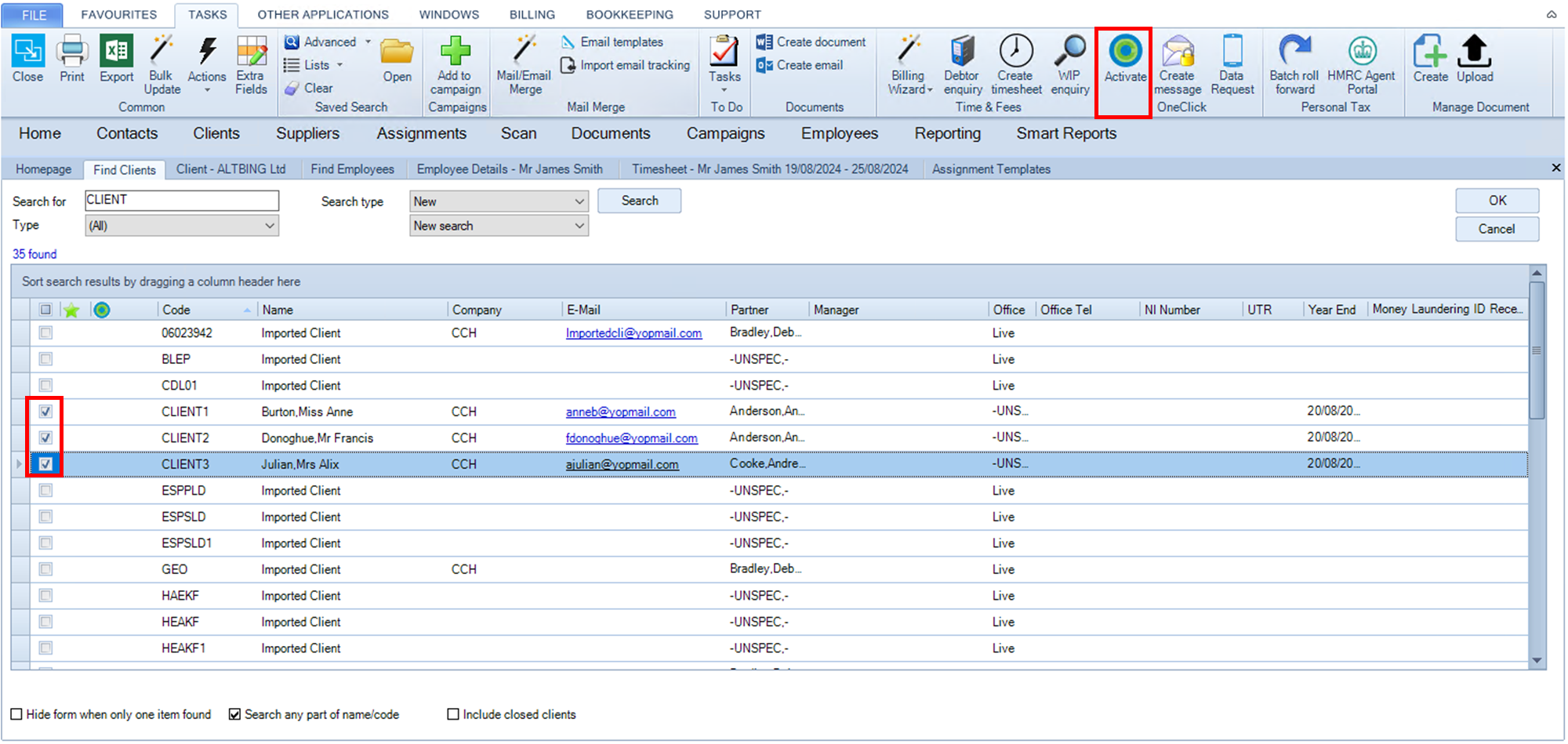Switch to the Find Employees tab
The width and height of the screenshot is (1568, 744).
click(x=352, y=169)
